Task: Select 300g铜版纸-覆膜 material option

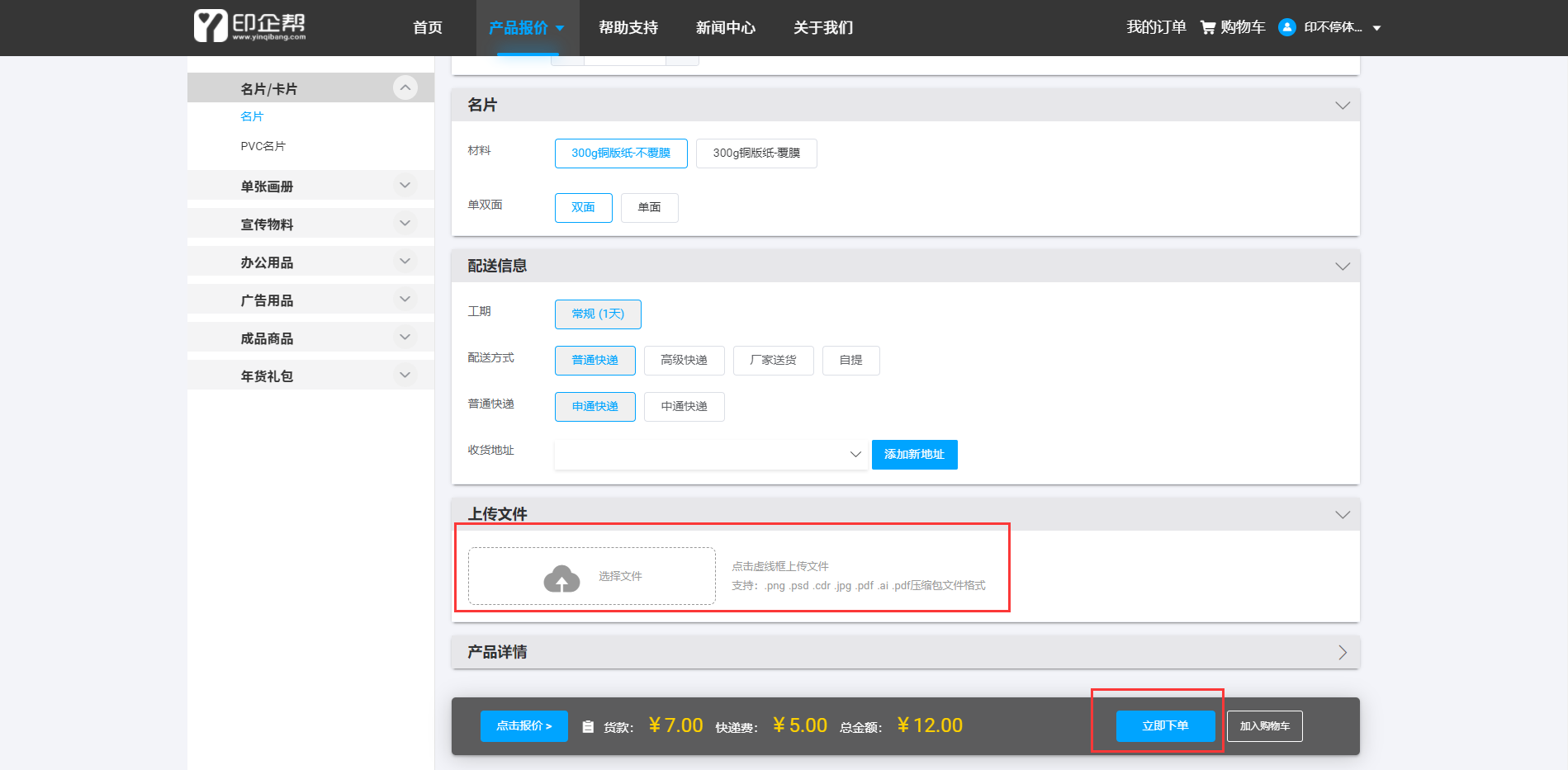Action: tap(756, 154)
